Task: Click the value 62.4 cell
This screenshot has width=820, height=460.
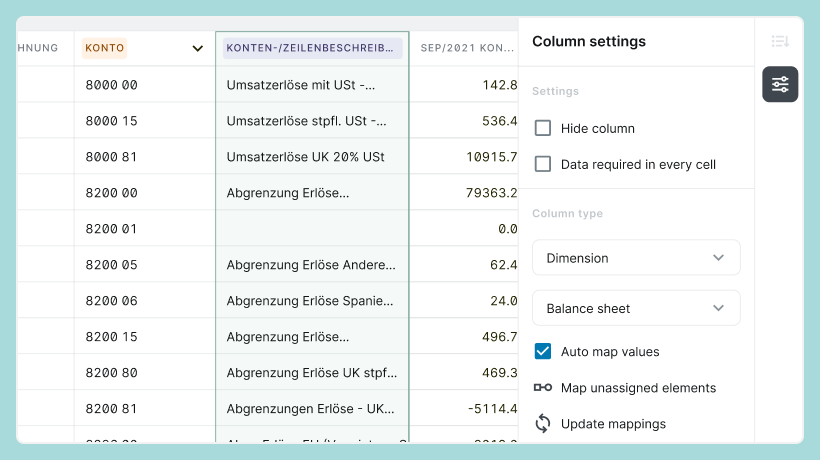Action: [464, 265]
